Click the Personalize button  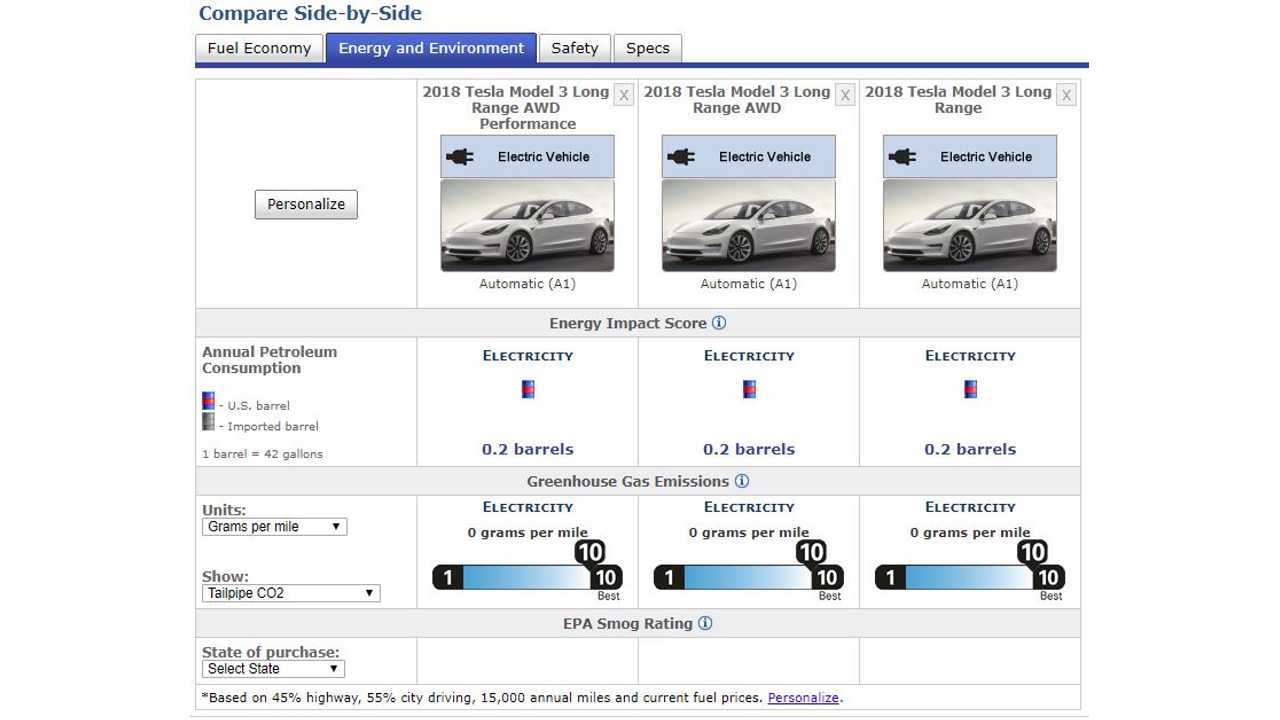[x=306, y=204]
